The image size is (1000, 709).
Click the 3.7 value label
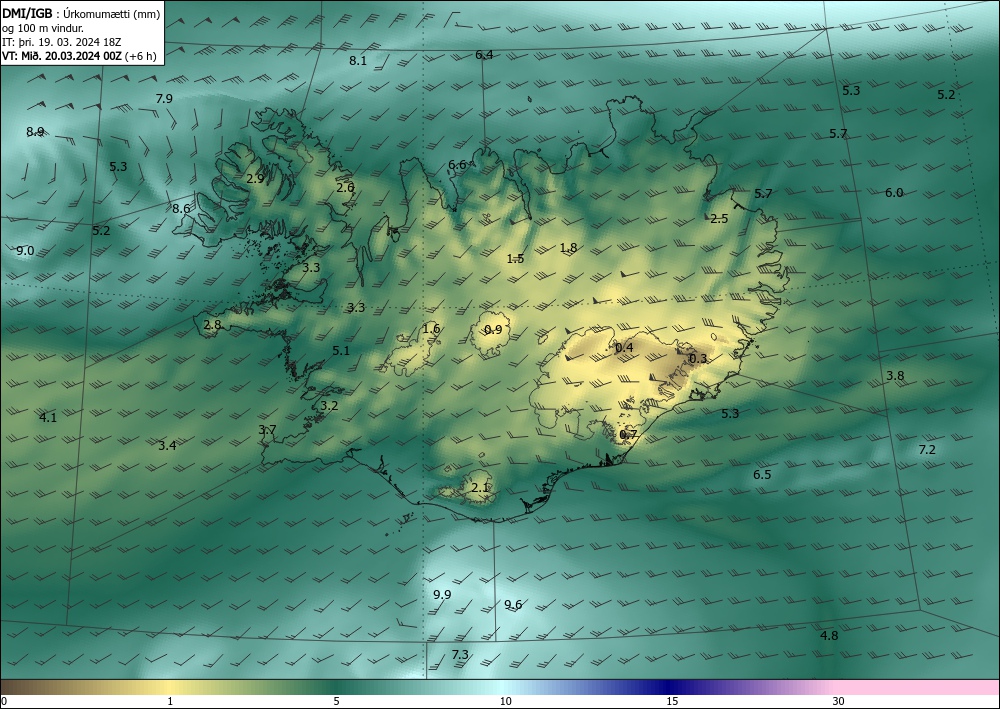[x=267, y=430]
